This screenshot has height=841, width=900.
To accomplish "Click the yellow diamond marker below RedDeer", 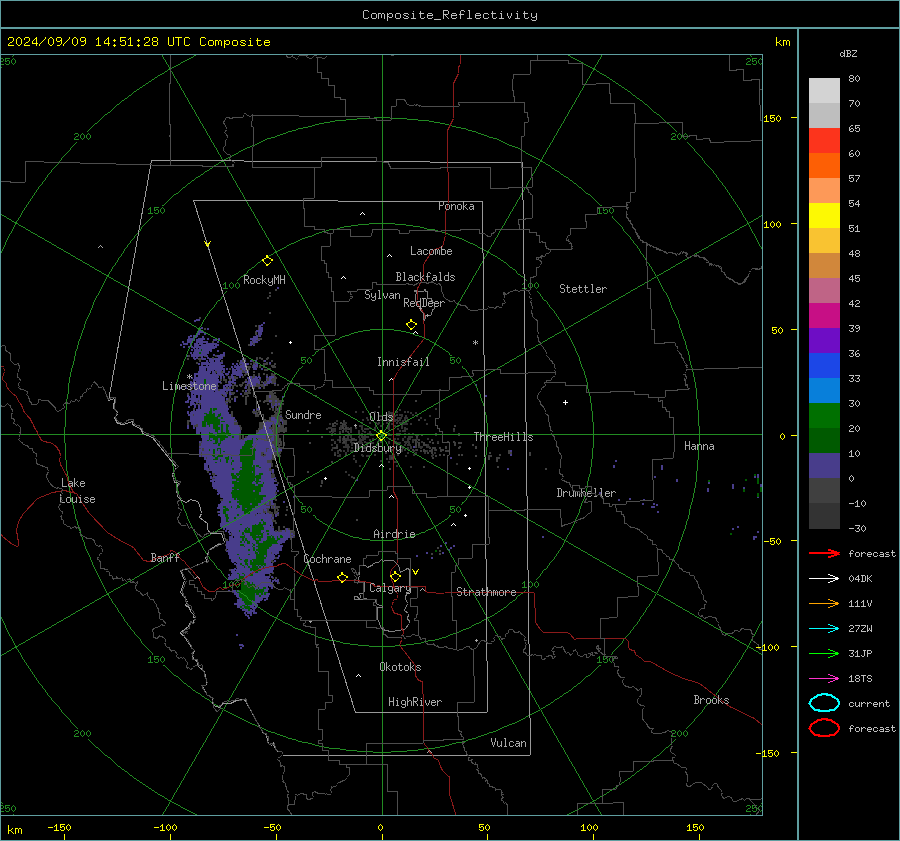I will click(x=411, y=325).
